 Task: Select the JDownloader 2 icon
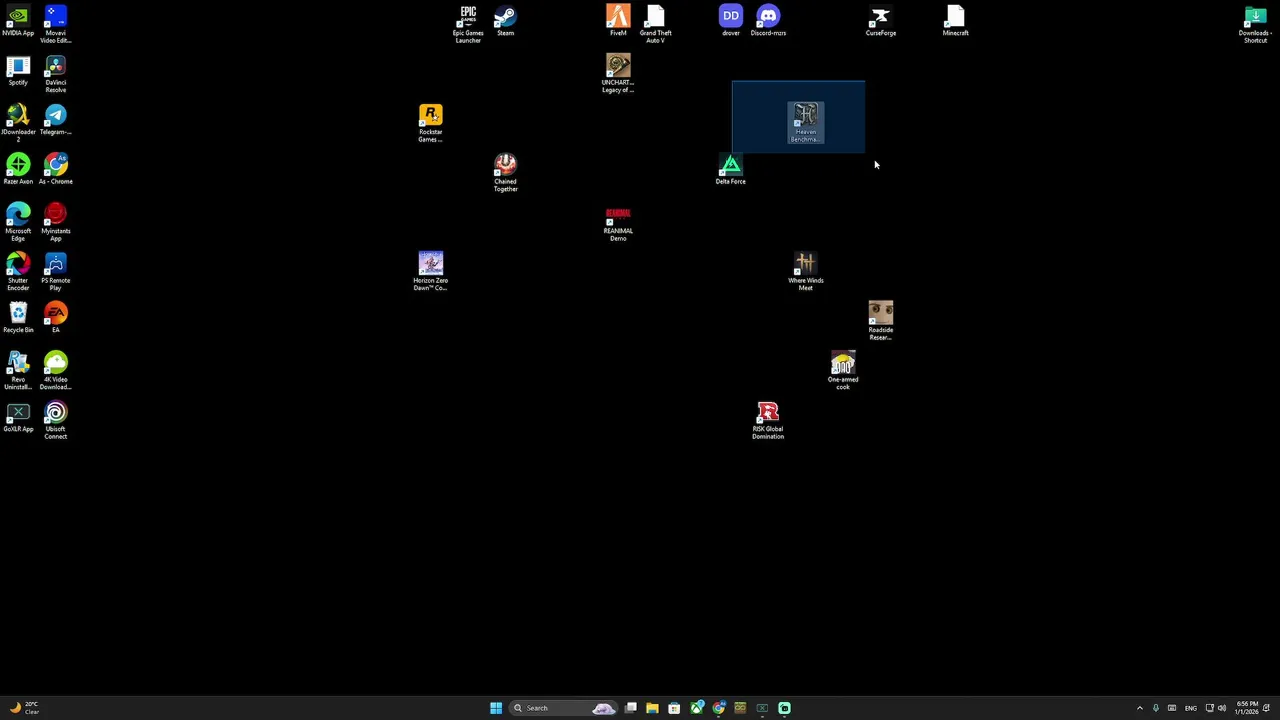click(18, 124)
